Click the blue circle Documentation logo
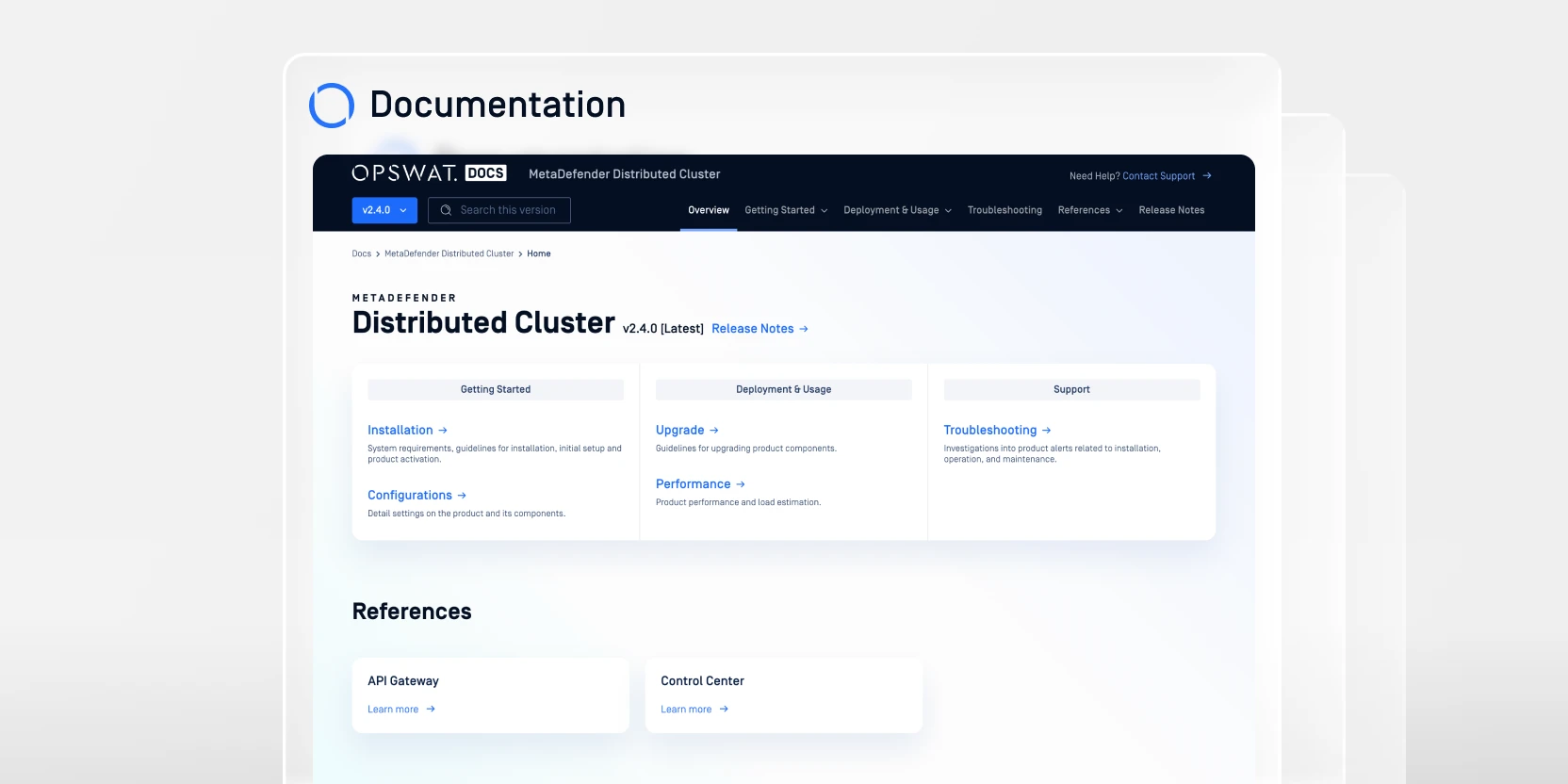This screenshot has width=1568, height=784. [332, 106]
